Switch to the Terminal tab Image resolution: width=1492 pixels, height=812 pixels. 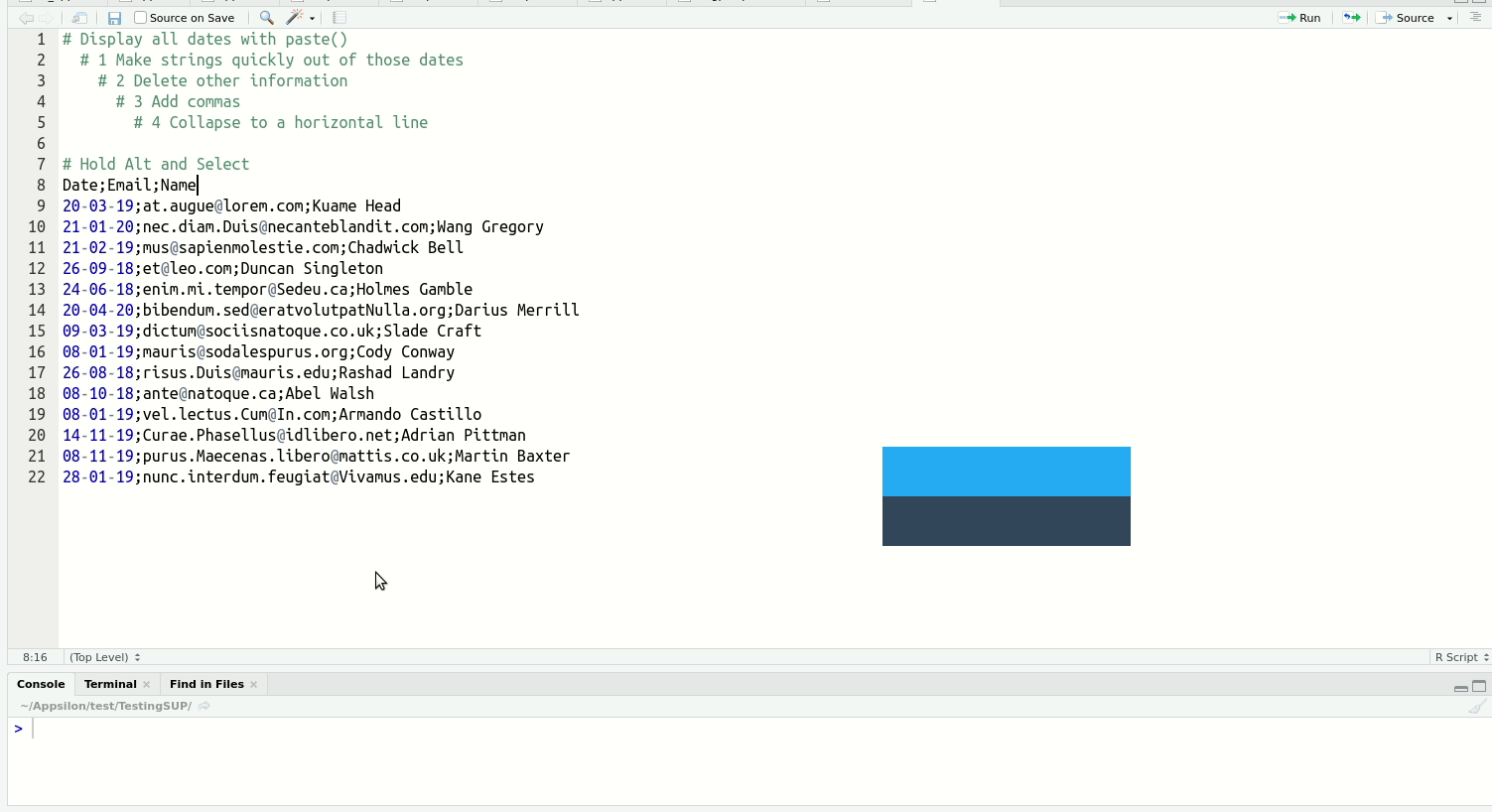click(x=109, y=684)
